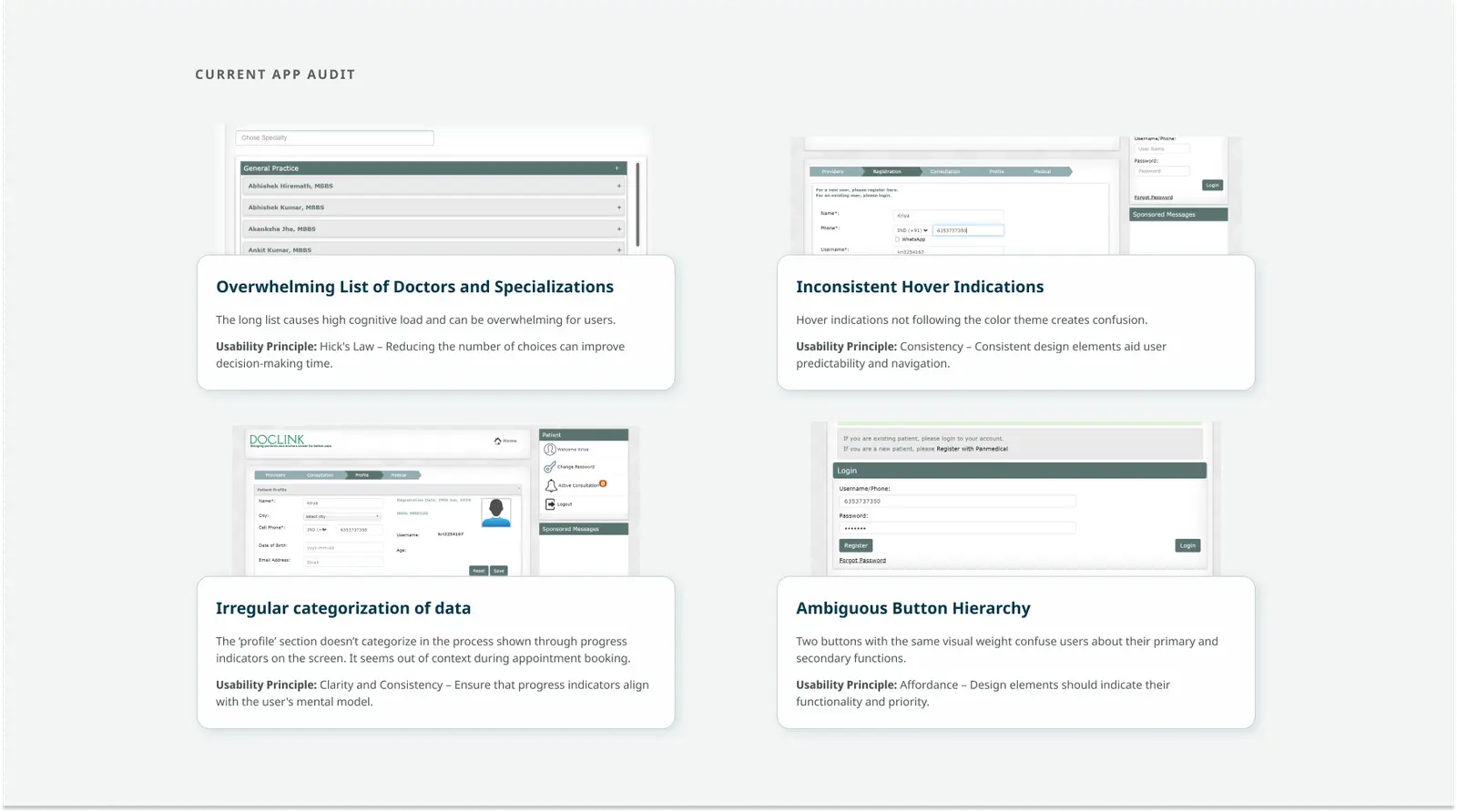This screenshot has height=812, width=1457.
Task: Click the Name field containing Kriya in registration
Action: (948, 216)
